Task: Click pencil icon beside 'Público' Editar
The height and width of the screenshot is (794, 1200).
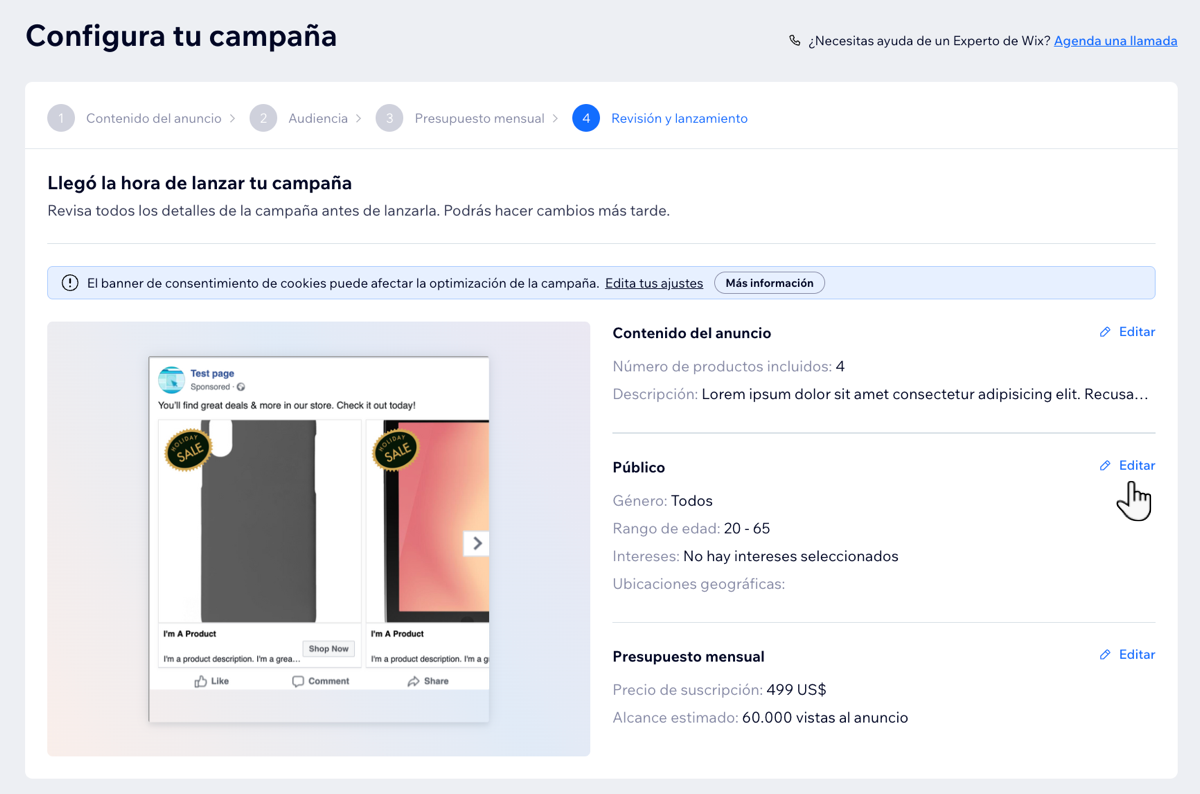Action: [1105, 465]
